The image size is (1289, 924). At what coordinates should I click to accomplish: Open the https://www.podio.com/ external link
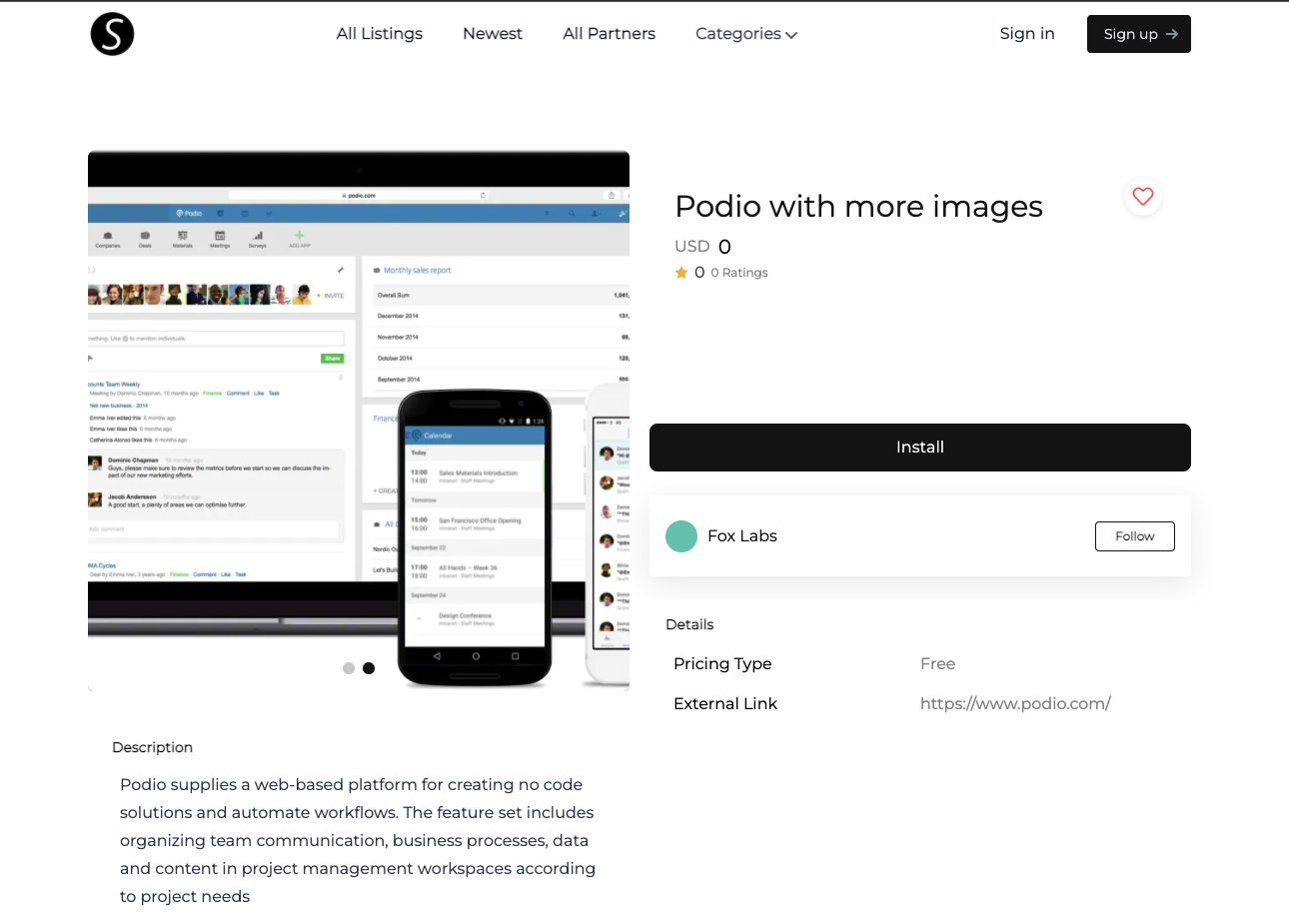tap(1015, 703)
